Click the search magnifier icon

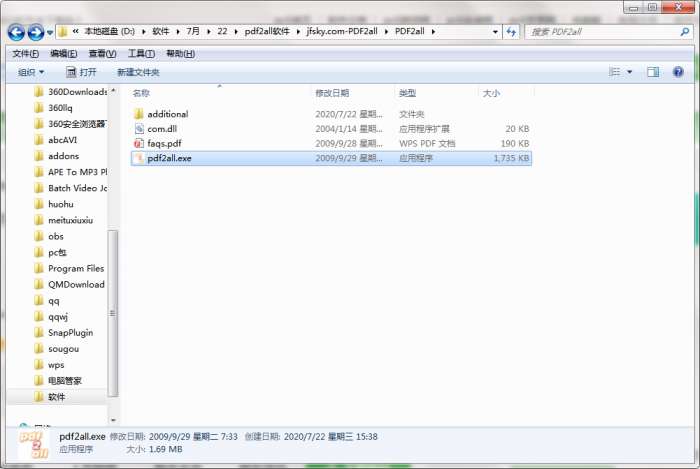click(685, 32)
